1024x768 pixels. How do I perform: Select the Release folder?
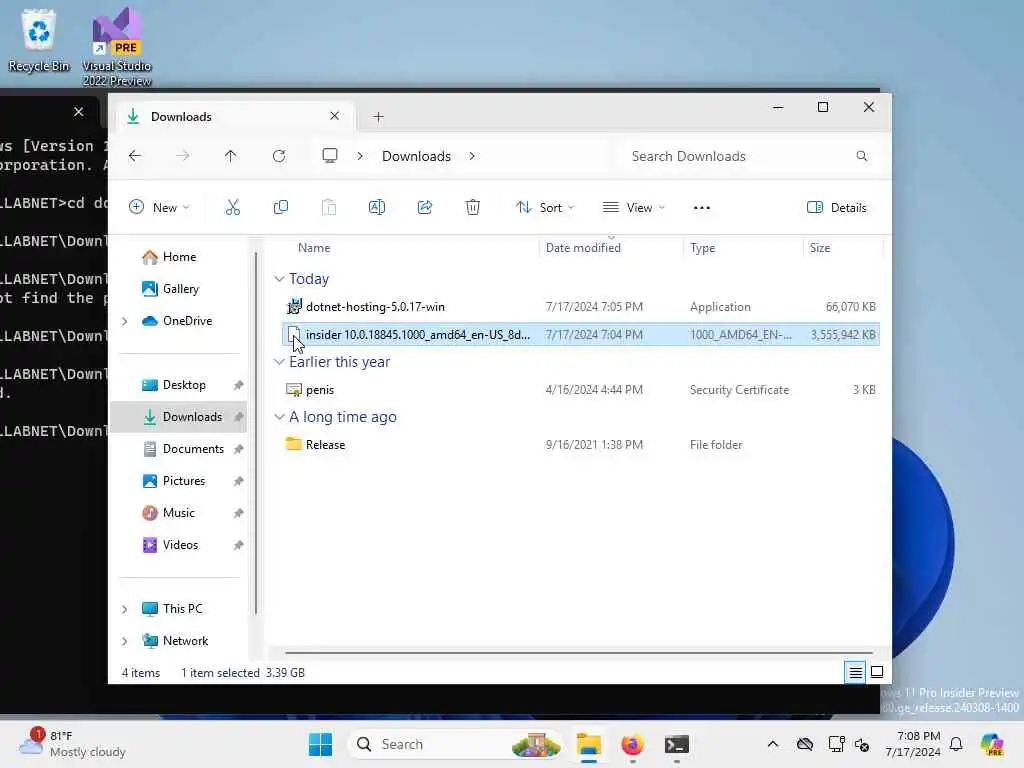[x=581, y=445]
